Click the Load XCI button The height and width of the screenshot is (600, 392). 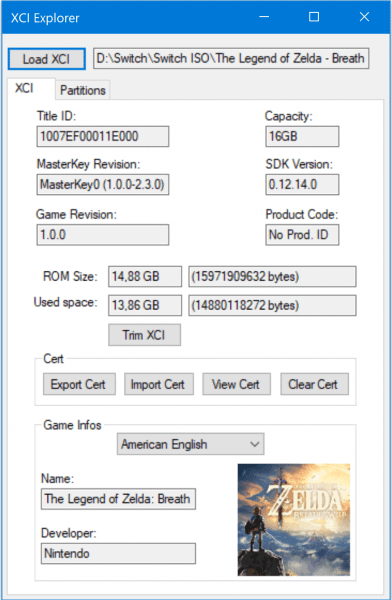[46, 59]
